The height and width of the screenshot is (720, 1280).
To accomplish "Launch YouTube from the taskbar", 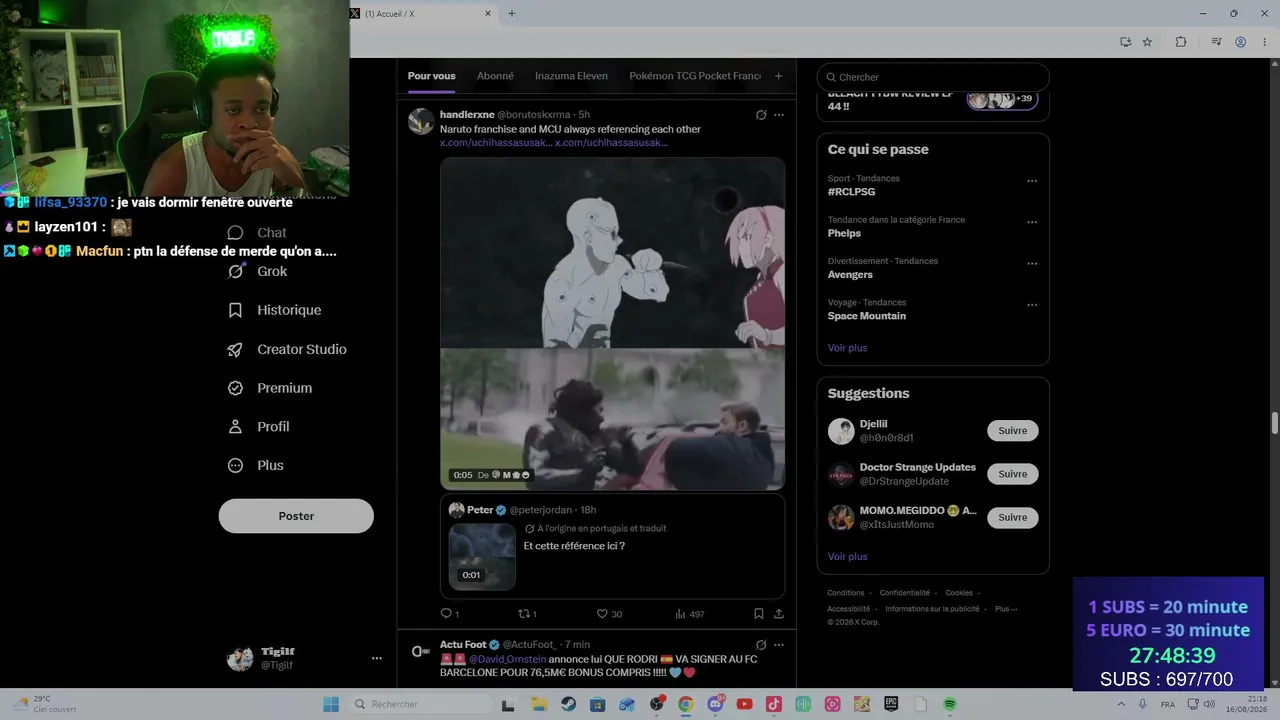I will click(744, 704).
